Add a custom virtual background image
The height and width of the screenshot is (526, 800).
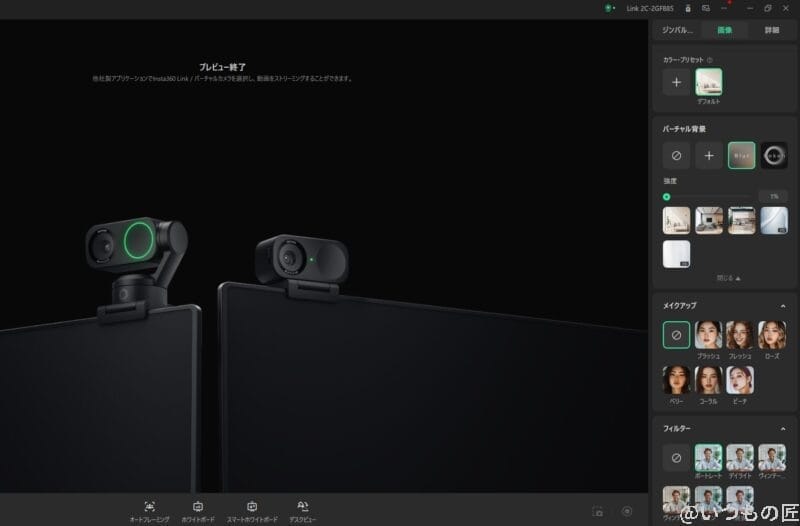click(709, 156)
